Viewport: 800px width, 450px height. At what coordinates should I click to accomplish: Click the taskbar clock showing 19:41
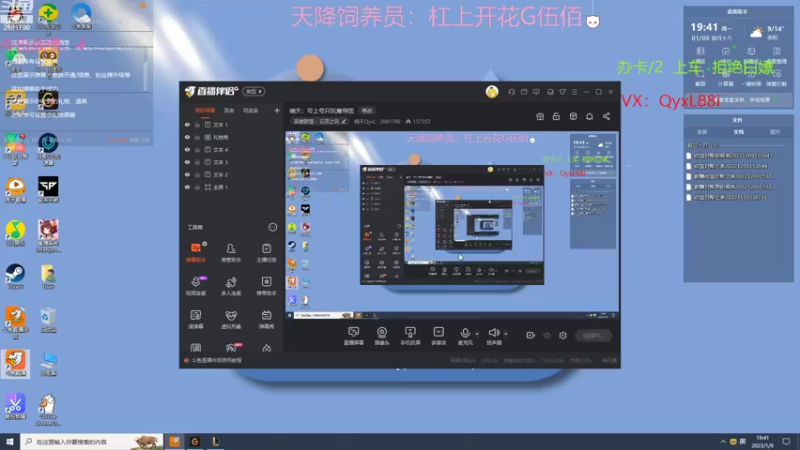[763, 441]
